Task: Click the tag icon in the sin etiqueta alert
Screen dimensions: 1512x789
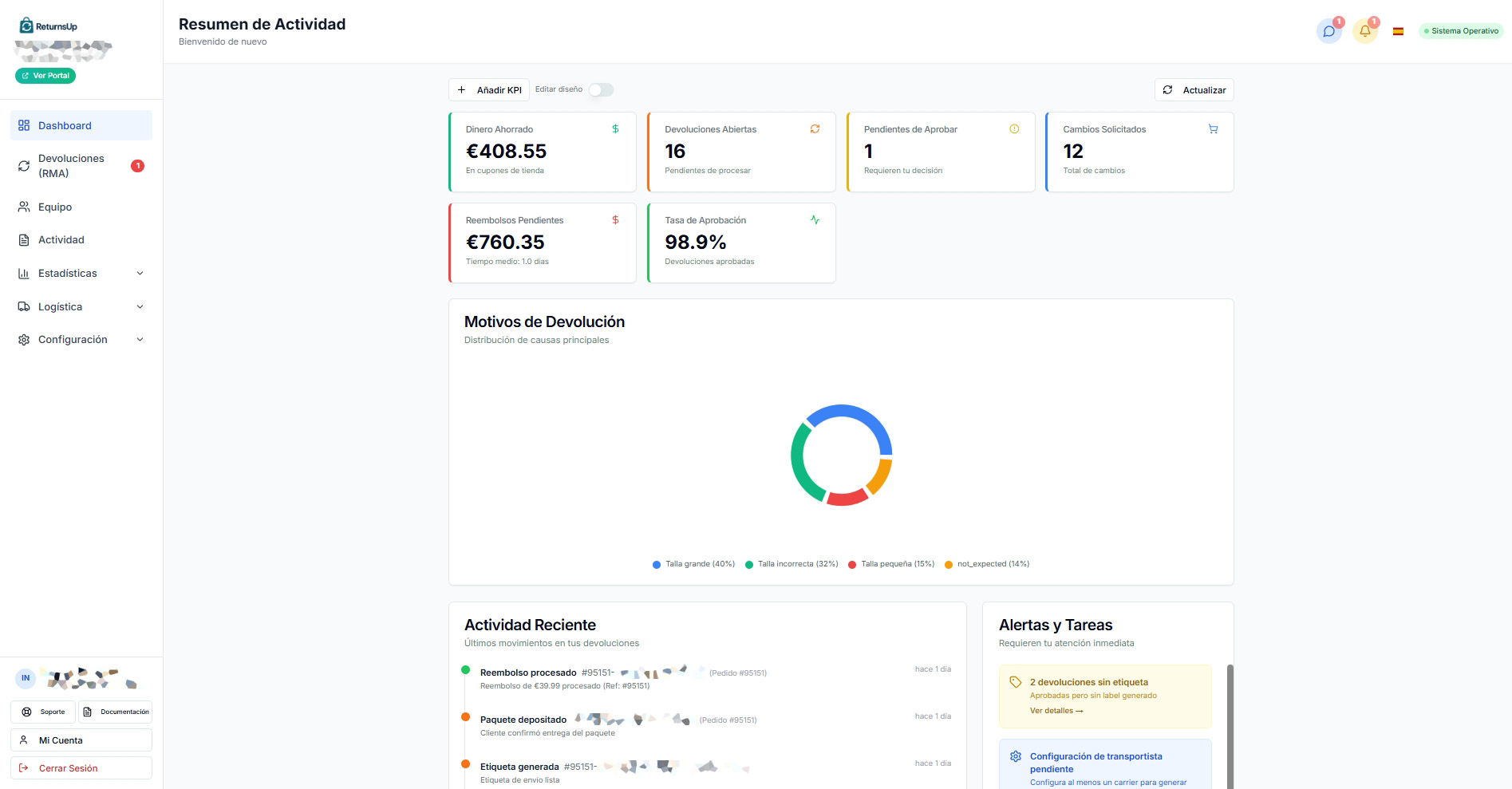Action: [1016, 682]
